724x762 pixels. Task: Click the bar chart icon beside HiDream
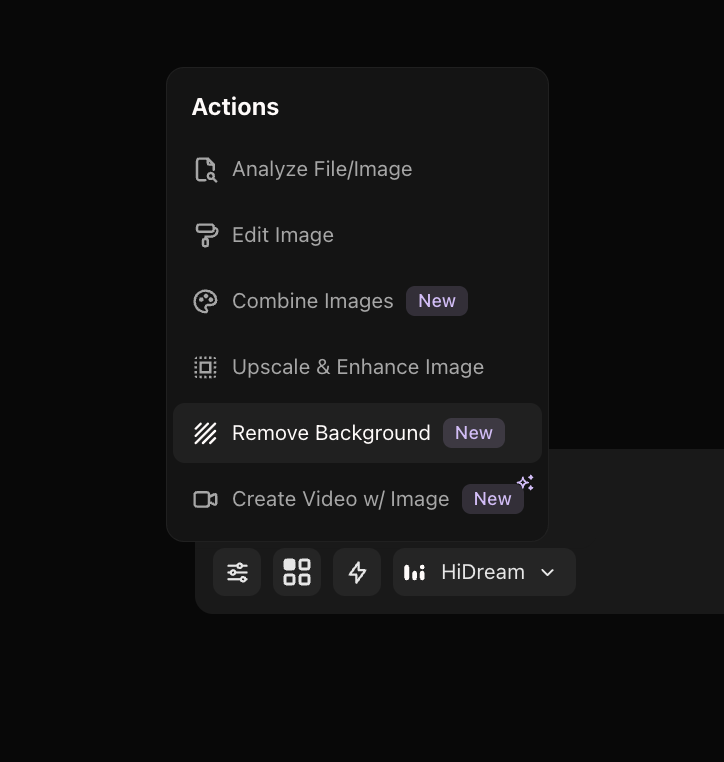414,572
